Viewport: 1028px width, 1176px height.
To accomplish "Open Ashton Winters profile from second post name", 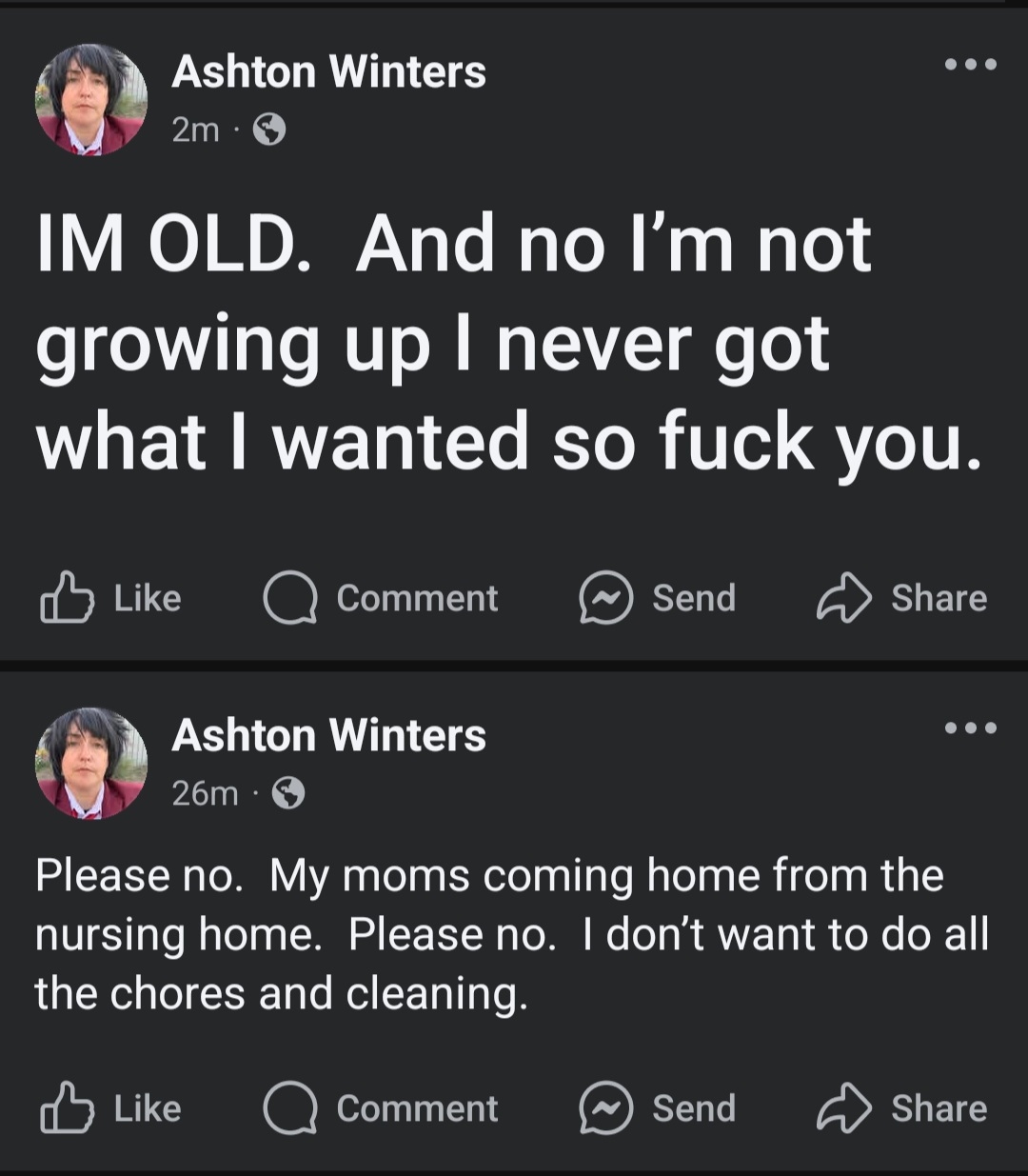I will 328,736.
